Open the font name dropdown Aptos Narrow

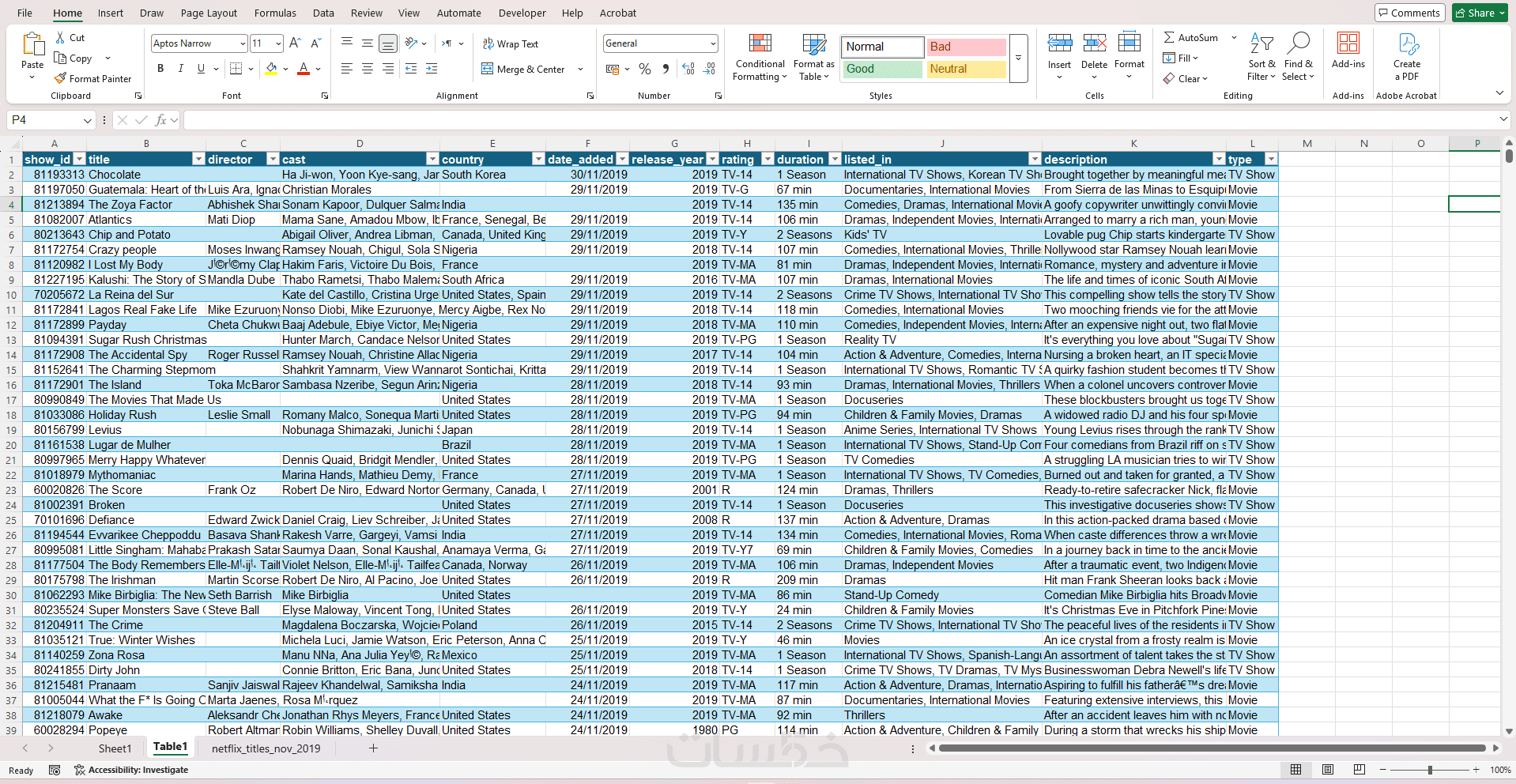coord(243,43)
